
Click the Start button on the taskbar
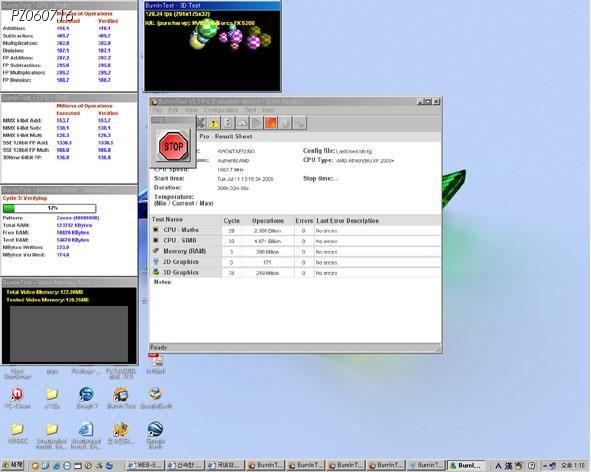click(x=13, y=465)
